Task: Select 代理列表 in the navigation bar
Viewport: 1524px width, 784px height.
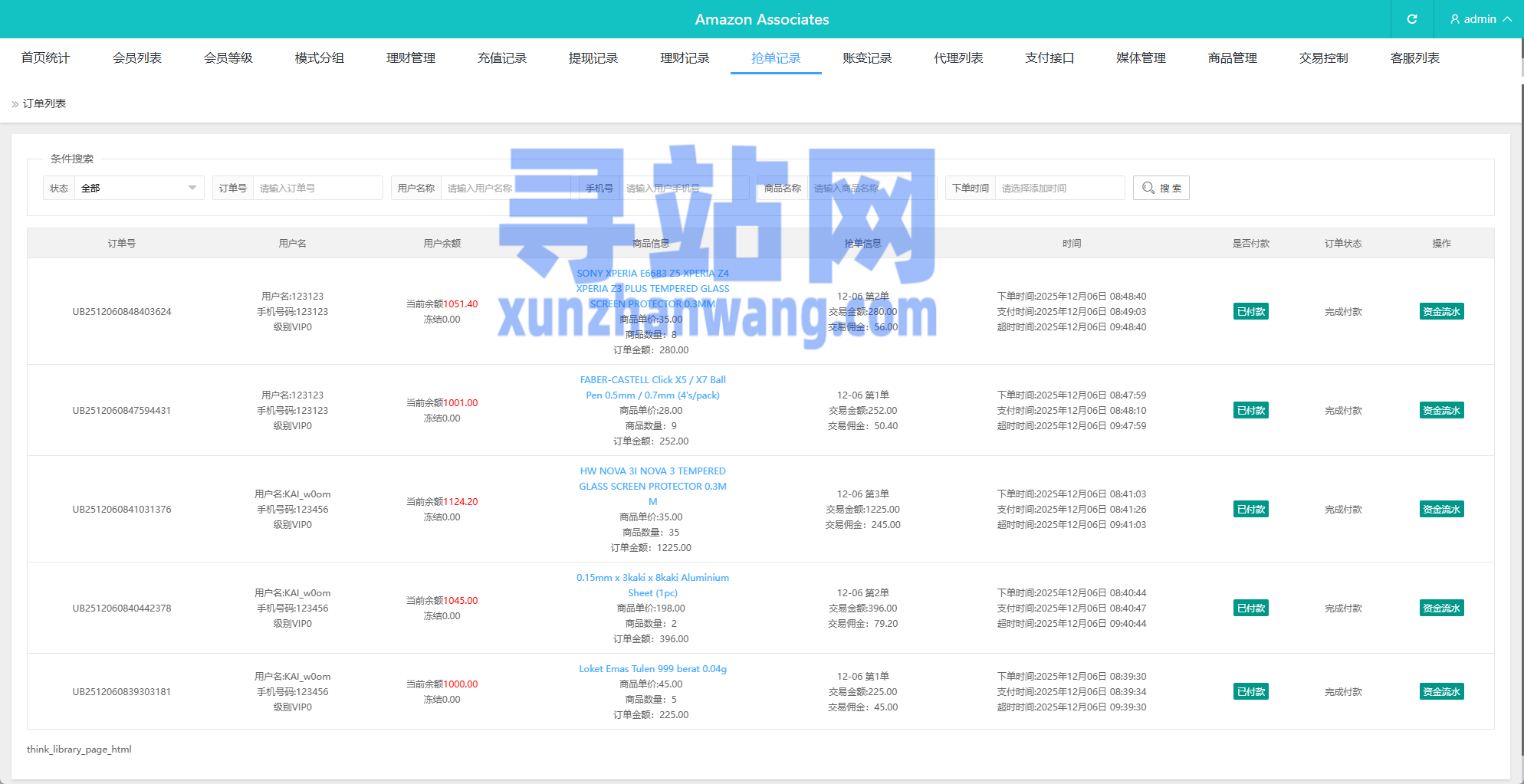Action: (x=958, y=57)
